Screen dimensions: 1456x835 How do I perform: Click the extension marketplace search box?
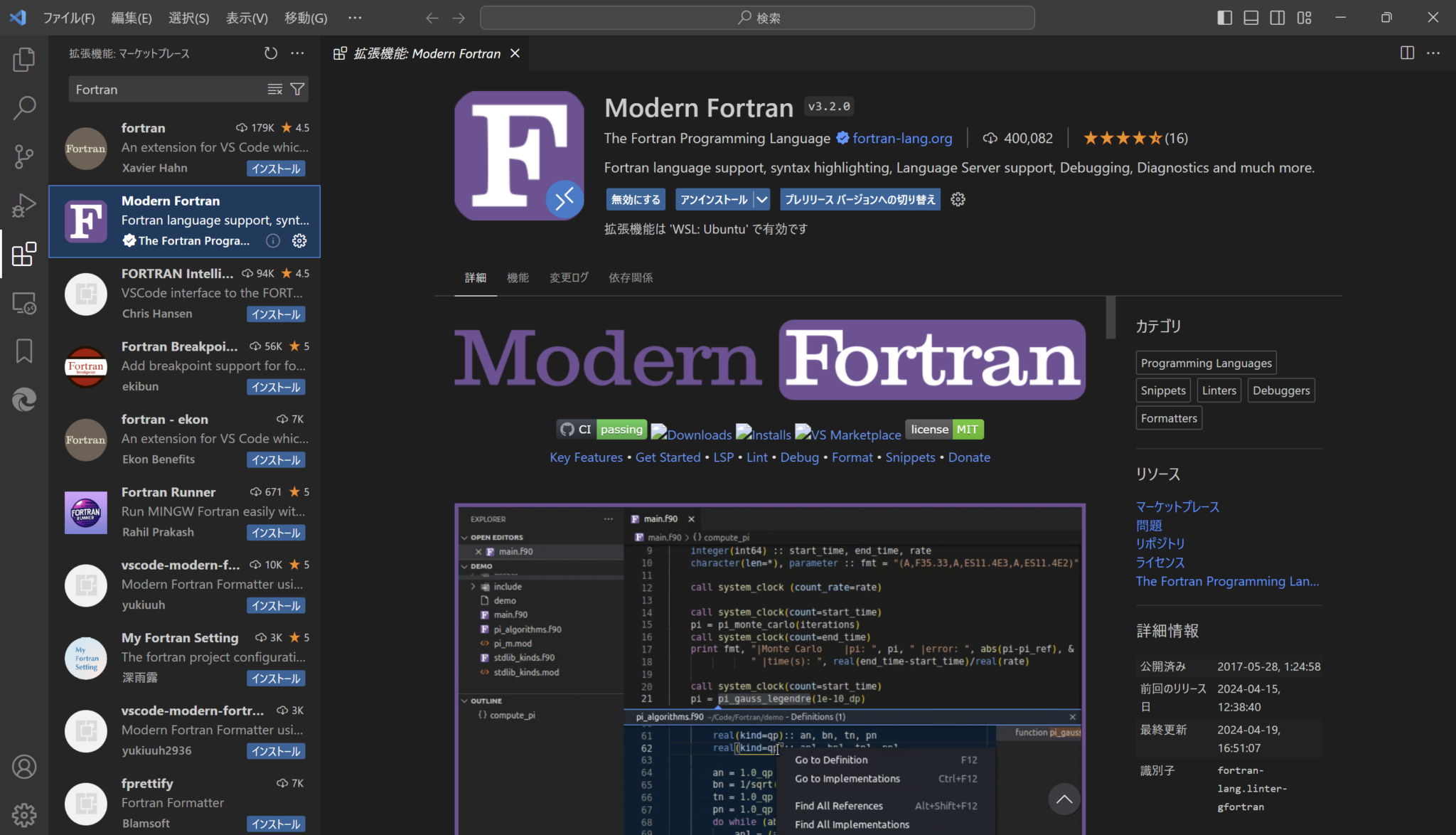click(x=171, y=89)
